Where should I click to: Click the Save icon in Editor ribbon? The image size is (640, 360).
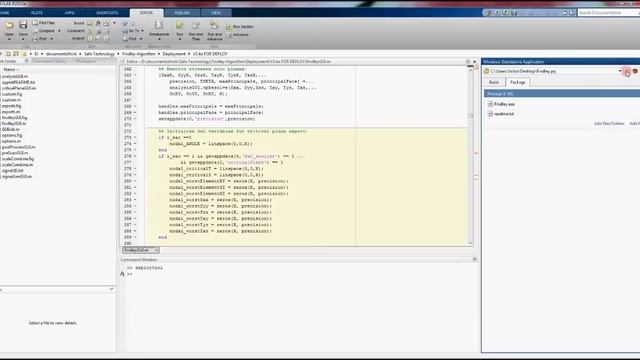(23, 25)
